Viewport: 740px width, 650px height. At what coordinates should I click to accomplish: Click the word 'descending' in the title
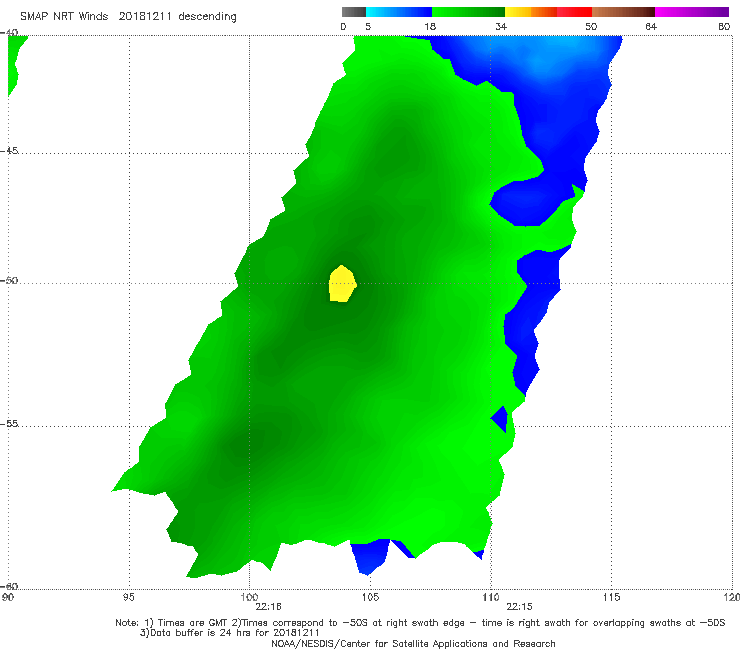208,17
